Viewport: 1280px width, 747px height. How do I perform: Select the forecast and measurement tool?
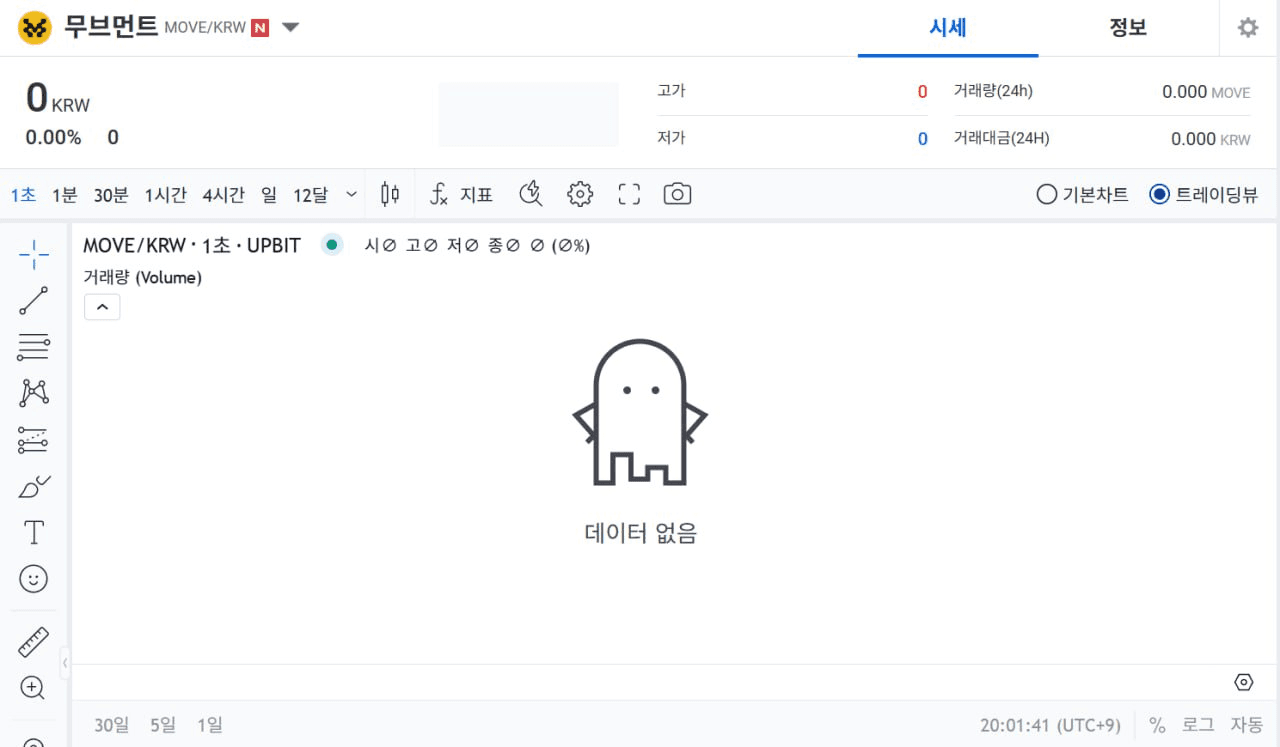(34, 440)
